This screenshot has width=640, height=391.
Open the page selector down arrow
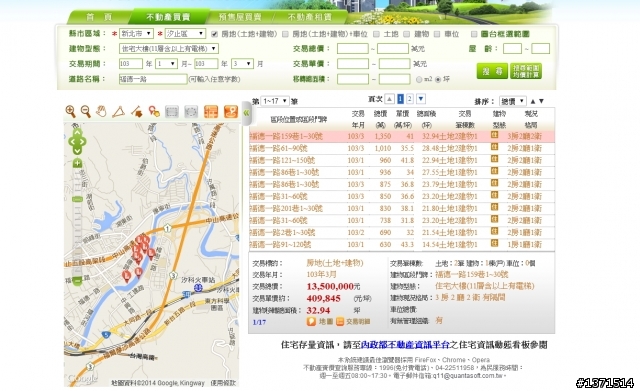pos(421,99)
